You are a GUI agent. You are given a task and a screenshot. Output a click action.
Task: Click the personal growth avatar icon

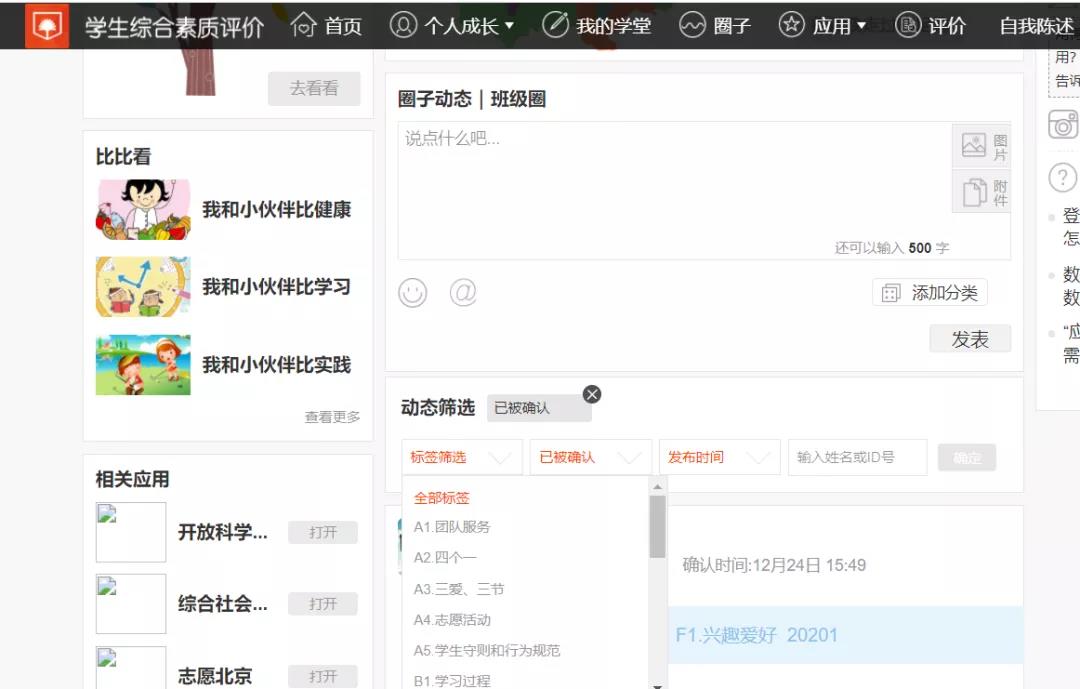[403, 25]
